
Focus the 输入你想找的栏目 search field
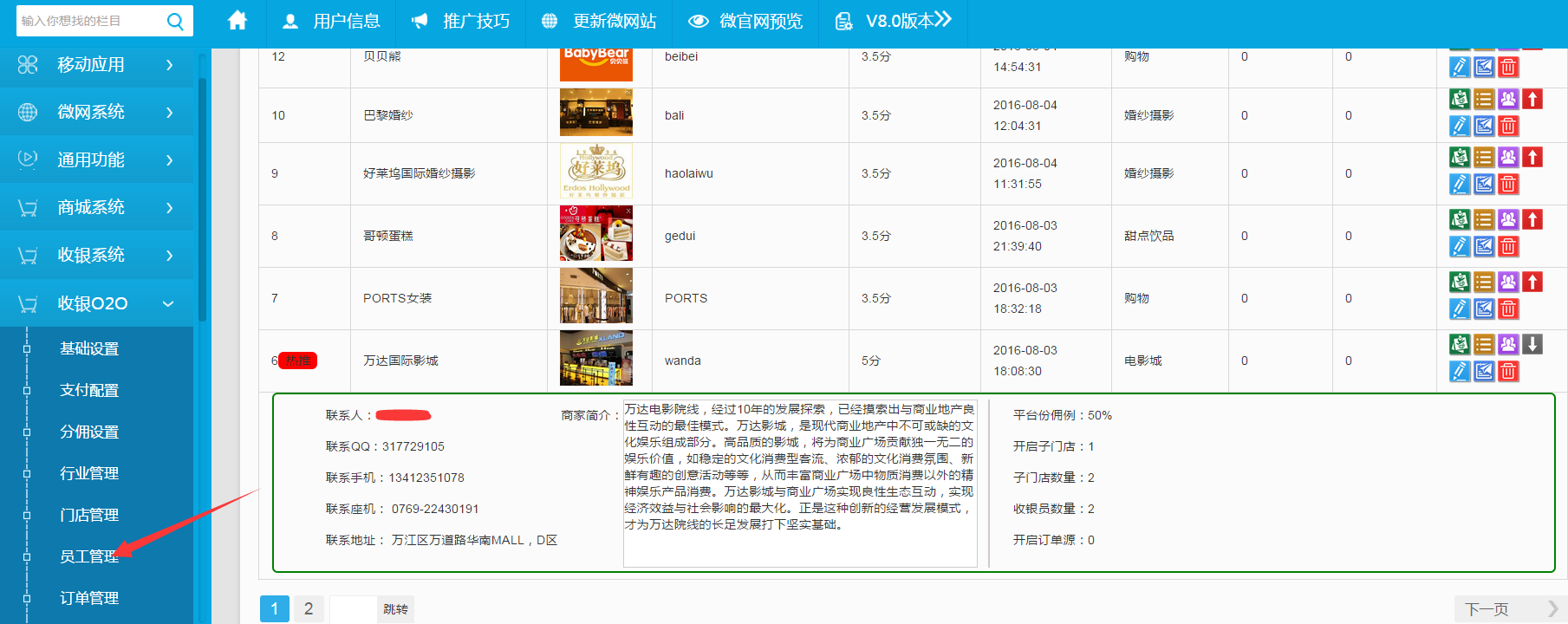pos(88,22)
